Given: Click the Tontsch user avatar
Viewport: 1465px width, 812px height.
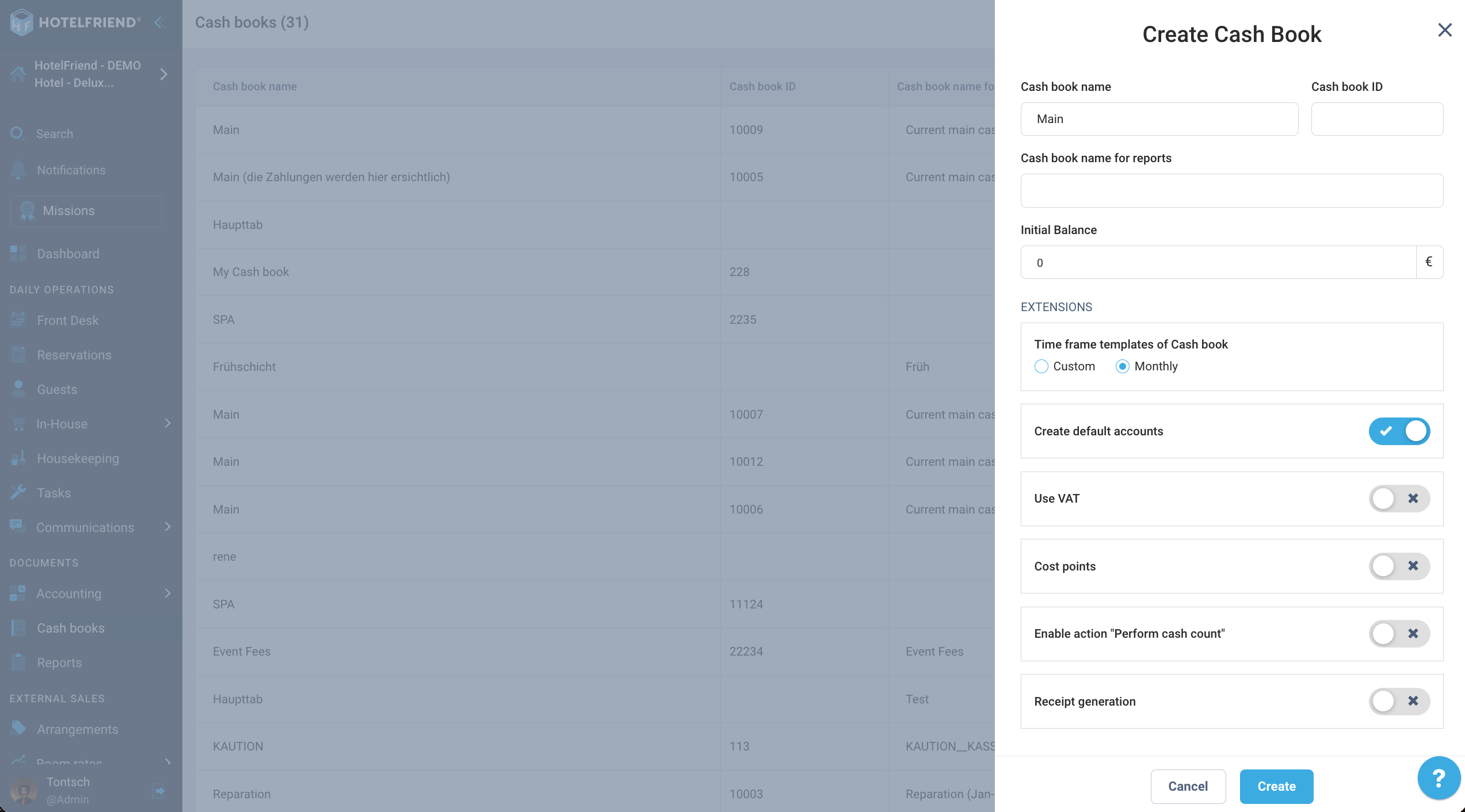Looking at the screenshot, I should tap(24, 791).
